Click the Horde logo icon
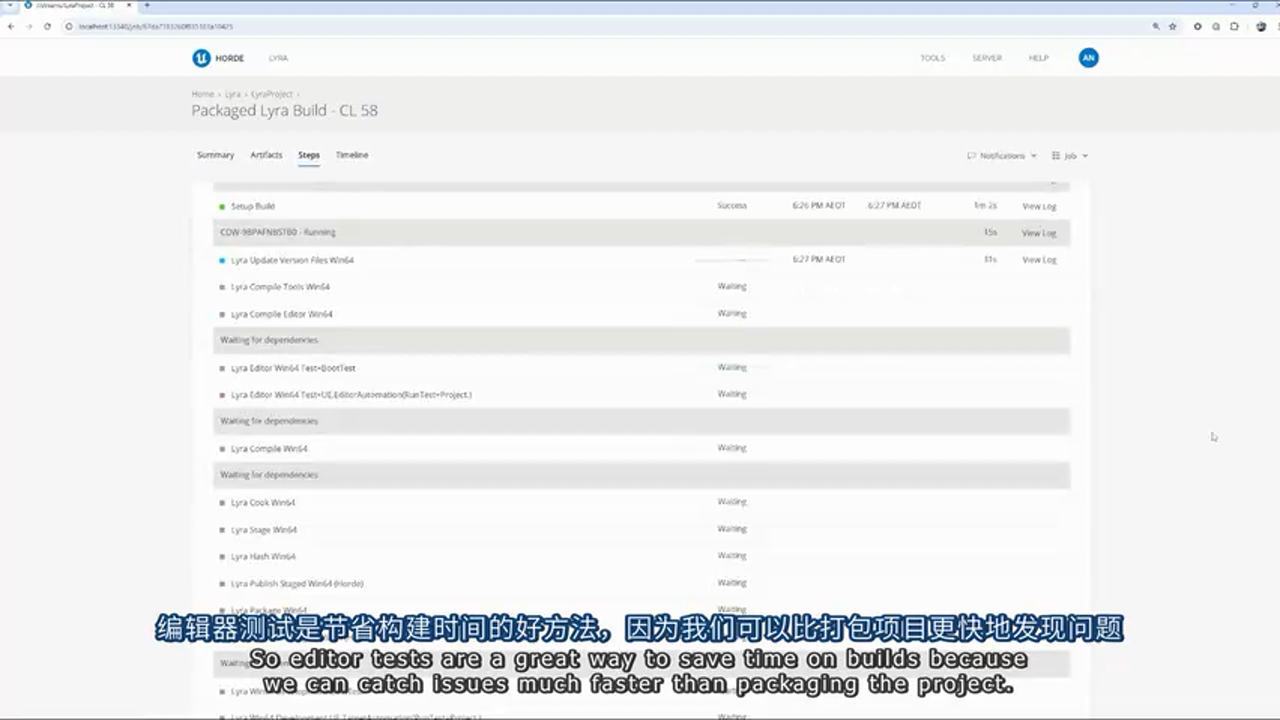The height and width of the screenshot is (720, 1280). pos(201,58)
